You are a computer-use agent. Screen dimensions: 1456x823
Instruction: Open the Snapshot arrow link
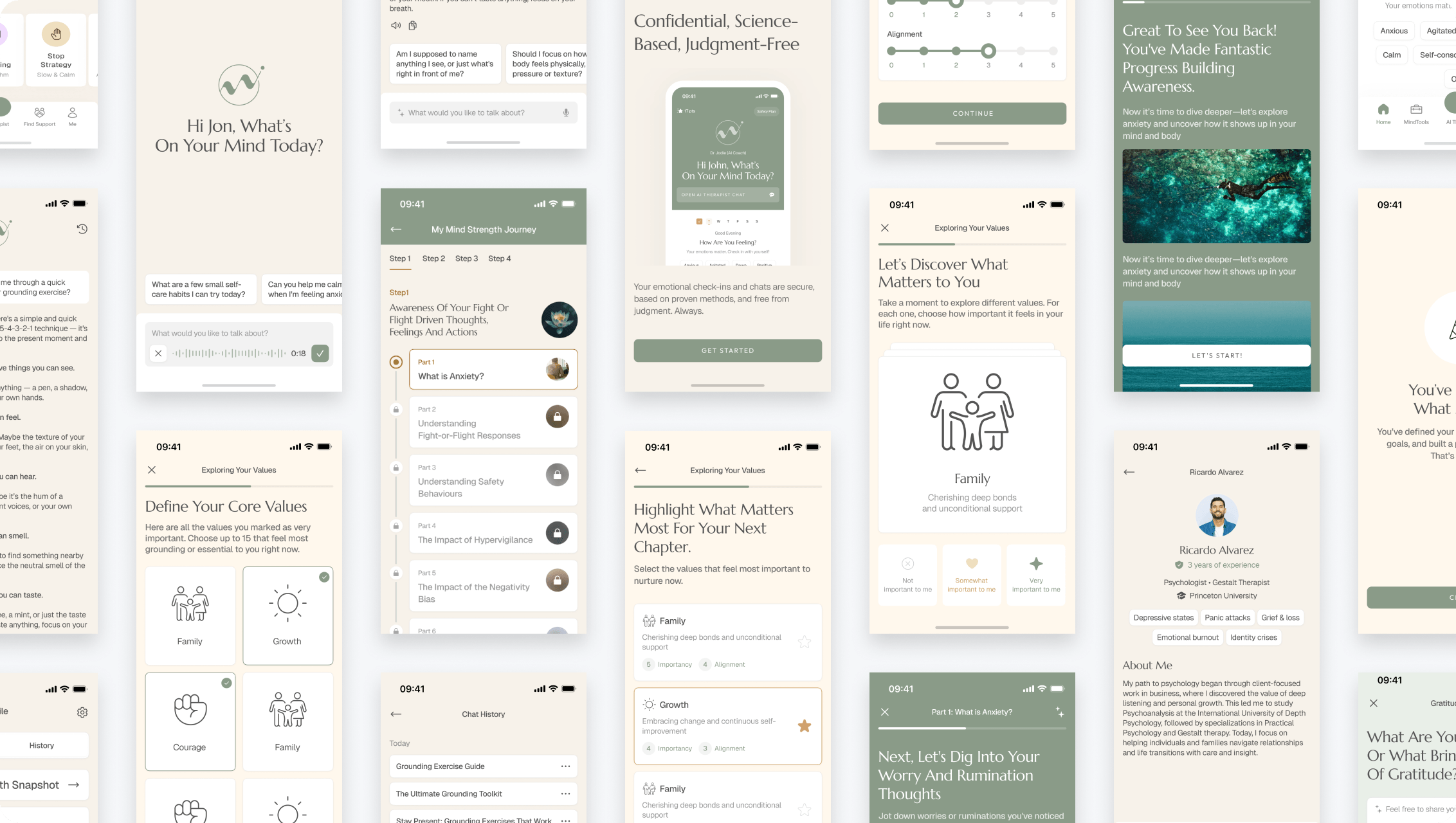[74, 785]
